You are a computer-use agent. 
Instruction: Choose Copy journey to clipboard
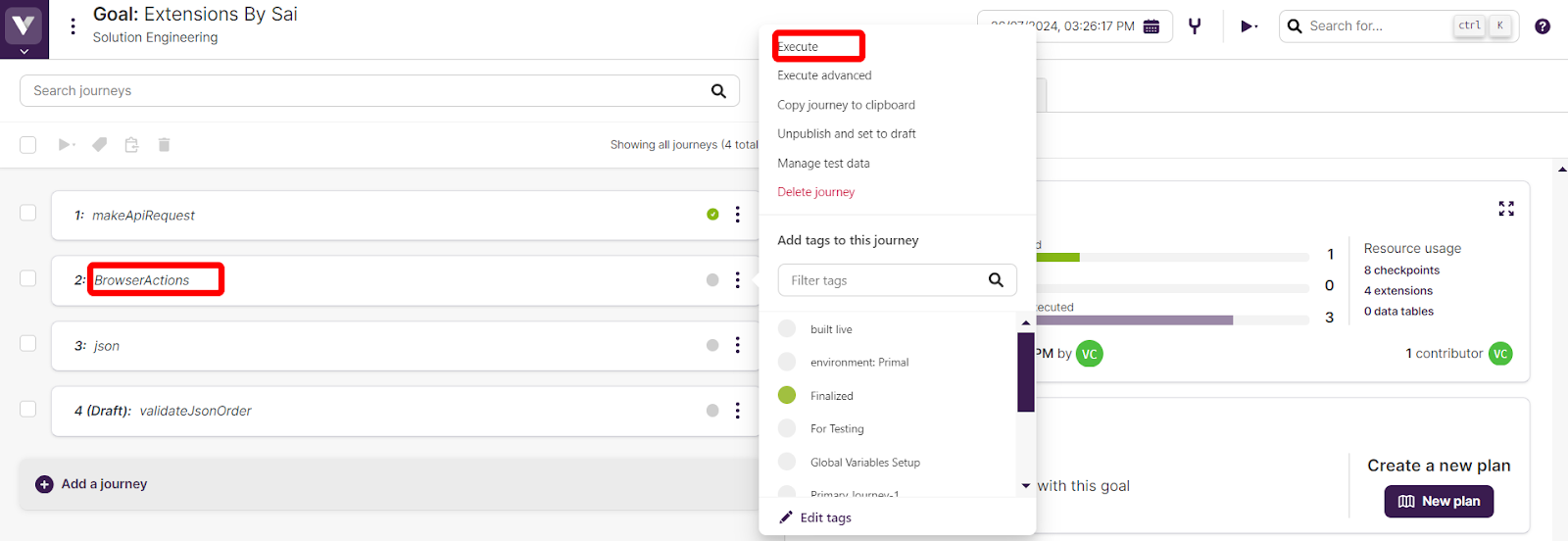click(x=846, y=105)
